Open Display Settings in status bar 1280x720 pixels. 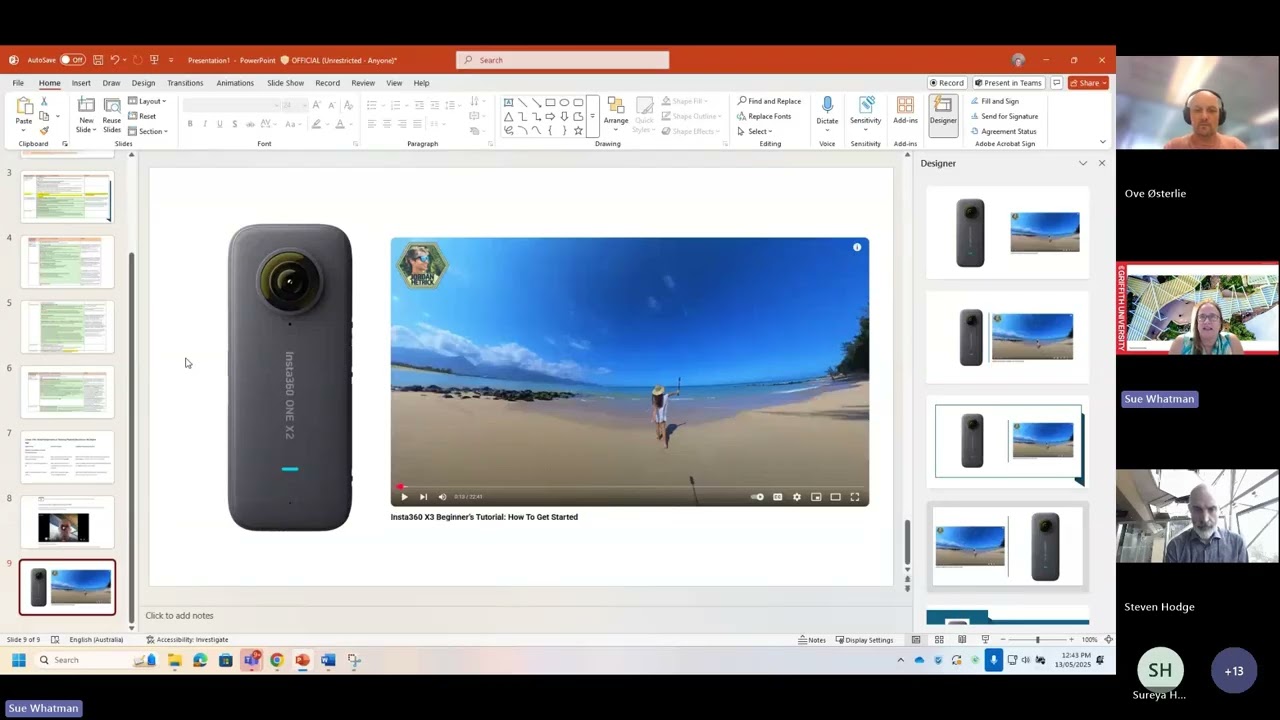coord(864,640)
